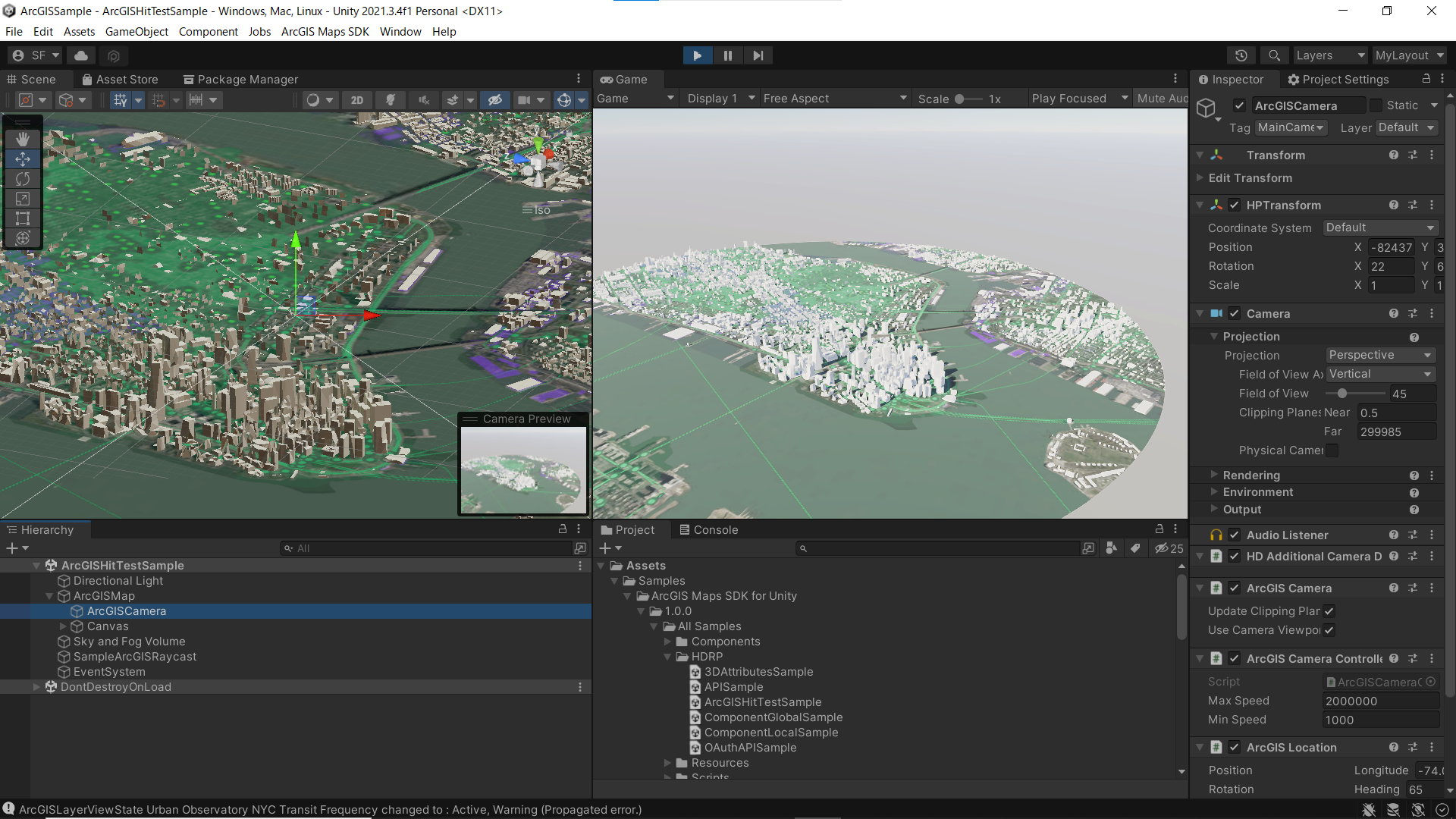Activate the Move tool
Viewport: 1456px width, 819px height.
point(23,158)
